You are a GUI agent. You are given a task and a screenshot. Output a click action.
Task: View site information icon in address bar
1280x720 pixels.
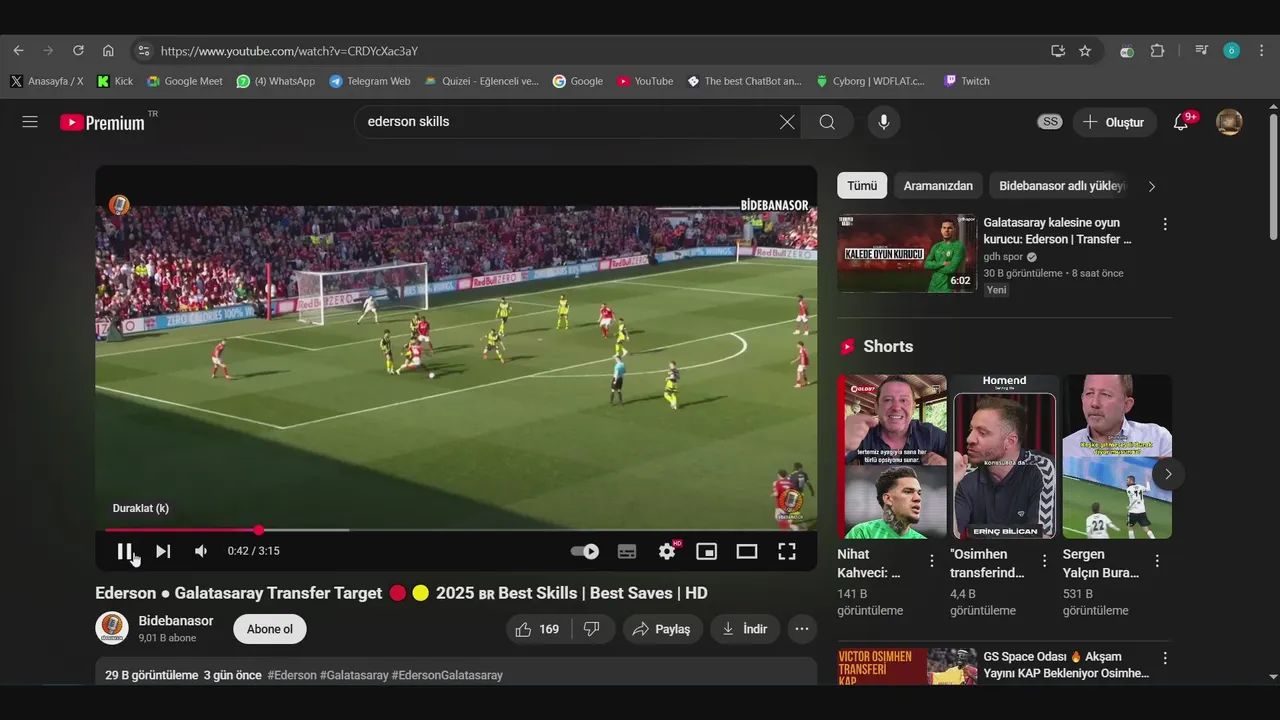143,51
